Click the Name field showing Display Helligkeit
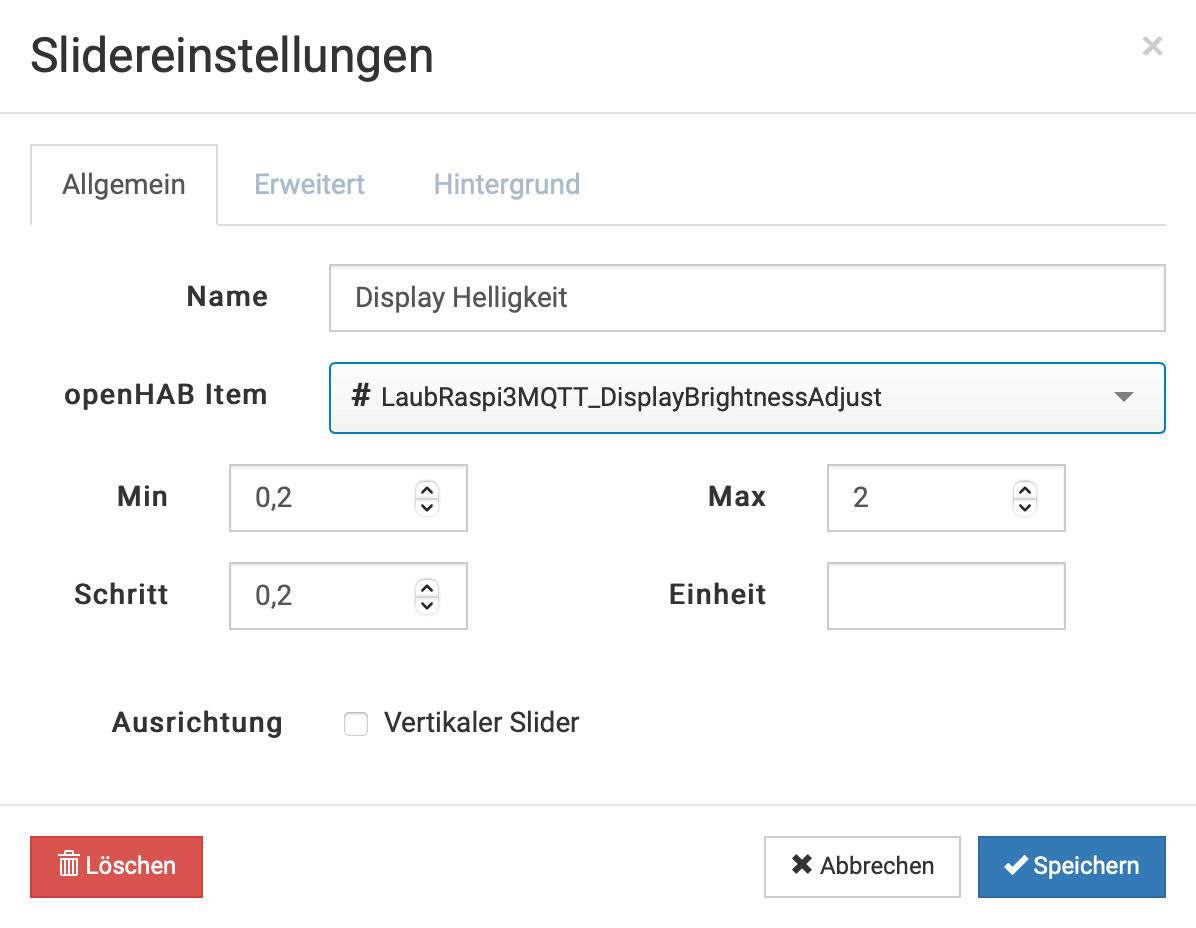 746,298
